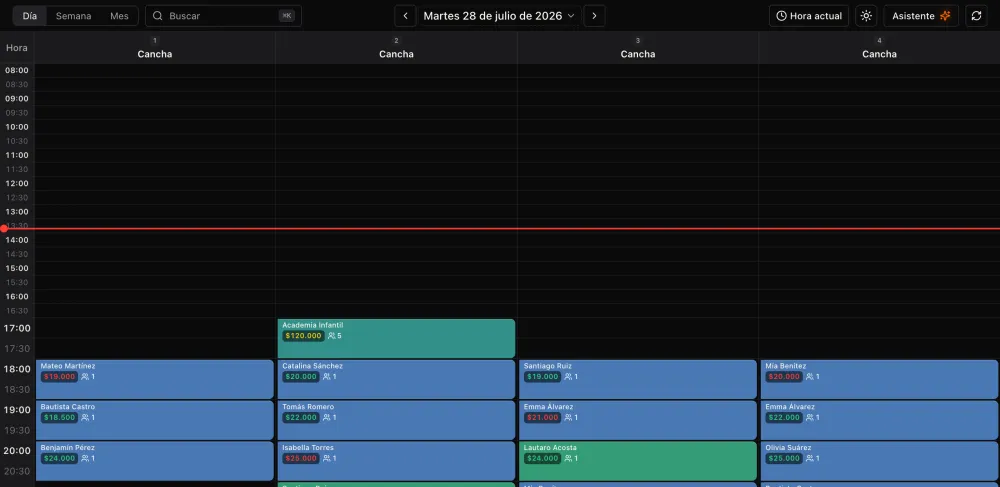
Task: Click the $120.000 price badge
Action: (303, 336)
